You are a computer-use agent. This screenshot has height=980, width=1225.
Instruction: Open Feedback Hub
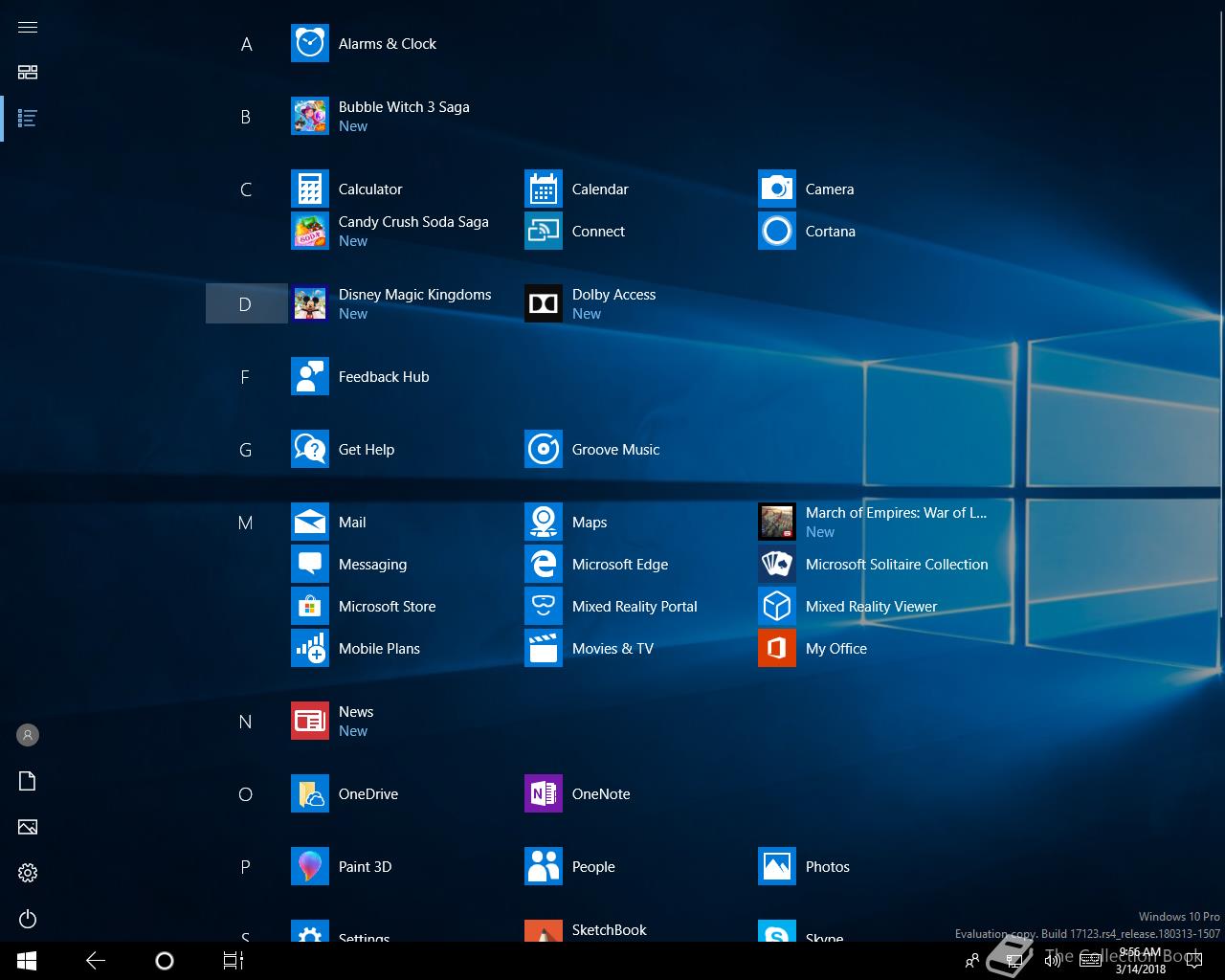[404, 377]
